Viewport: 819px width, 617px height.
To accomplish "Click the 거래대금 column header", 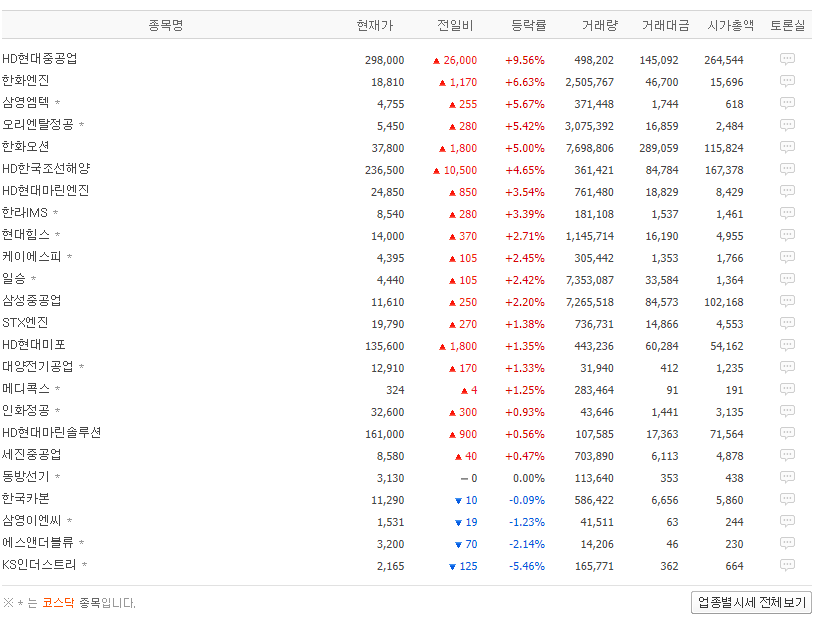I will pos(665,25).
